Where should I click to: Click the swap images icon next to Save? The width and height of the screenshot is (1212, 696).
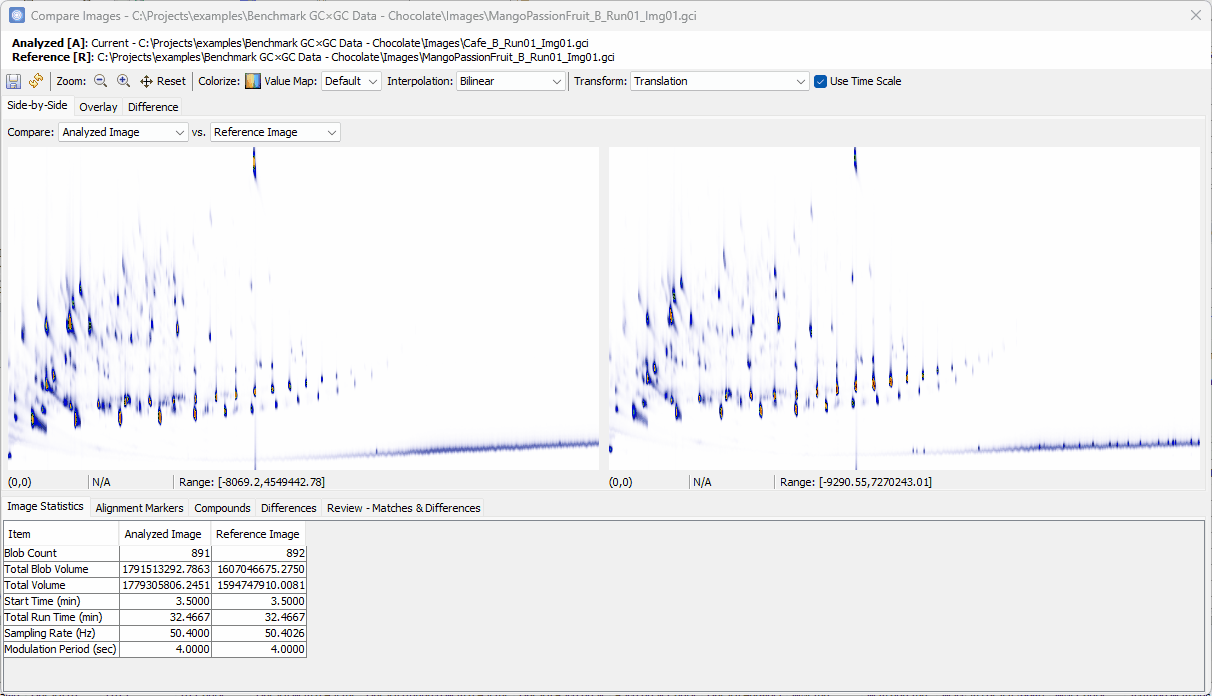pos(36,82)
